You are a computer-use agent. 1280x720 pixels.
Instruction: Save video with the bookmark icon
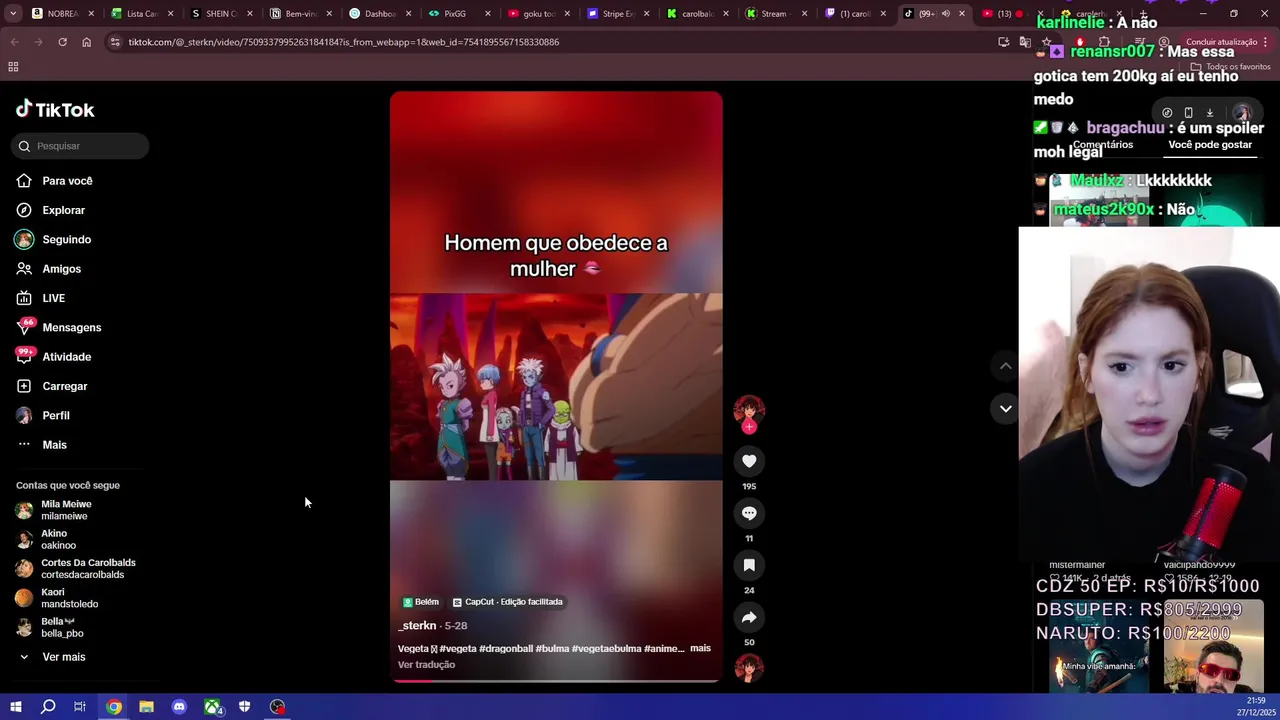(x=749, y=565)
